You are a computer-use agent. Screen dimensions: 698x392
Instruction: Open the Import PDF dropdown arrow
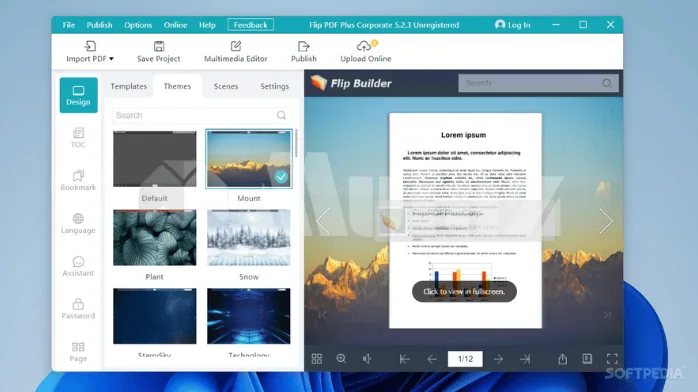pos(111,59)
